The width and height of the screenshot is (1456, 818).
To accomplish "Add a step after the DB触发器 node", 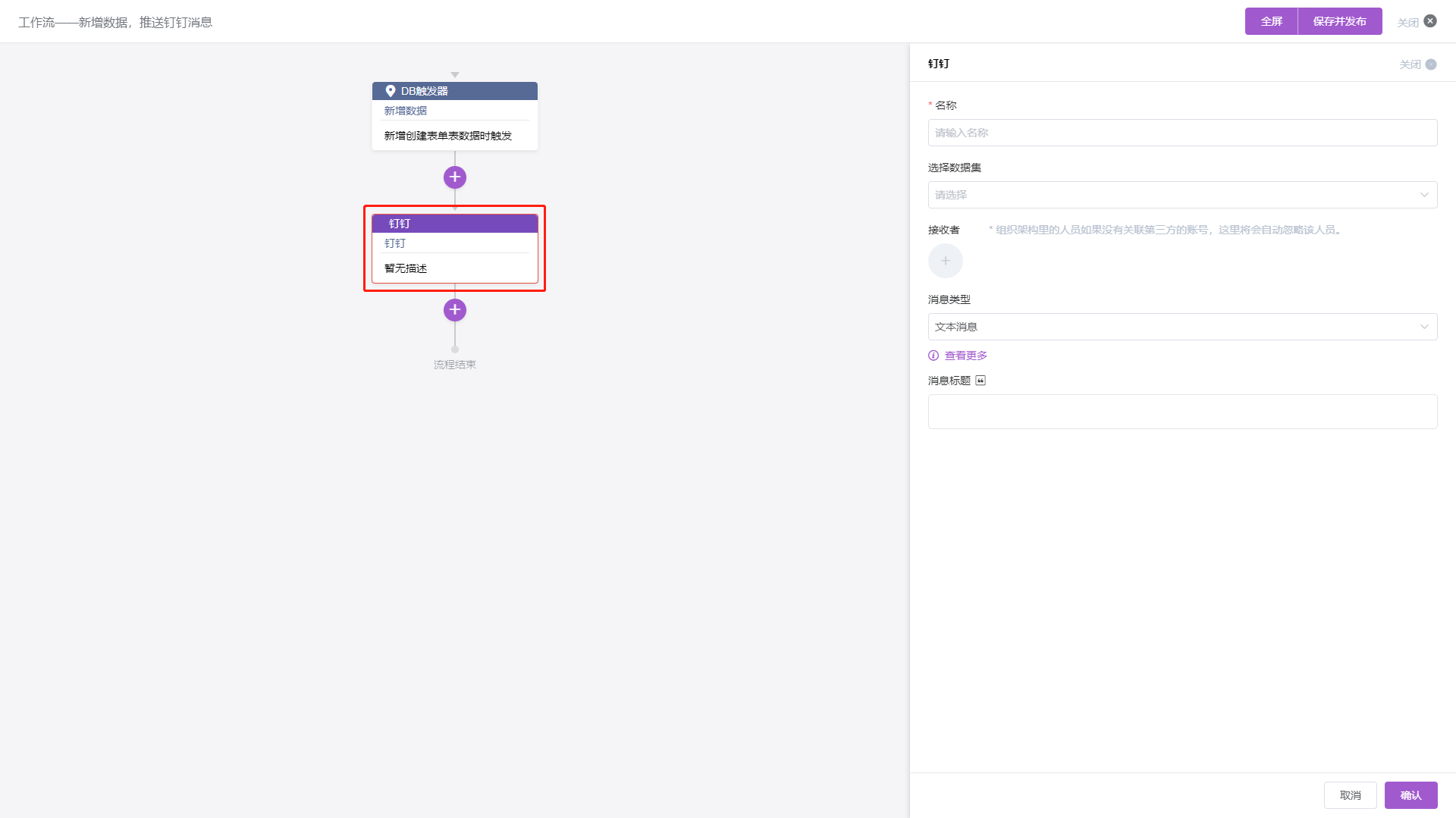I will (455, 177).
